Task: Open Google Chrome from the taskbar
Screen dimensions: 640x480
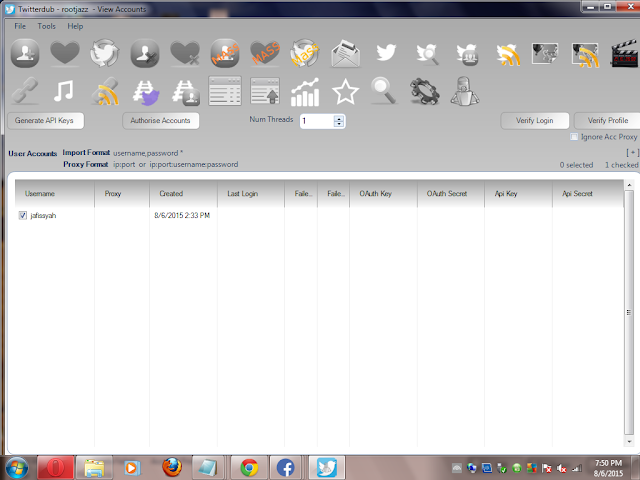Action: pyautogui.click(x=249, y=467)
